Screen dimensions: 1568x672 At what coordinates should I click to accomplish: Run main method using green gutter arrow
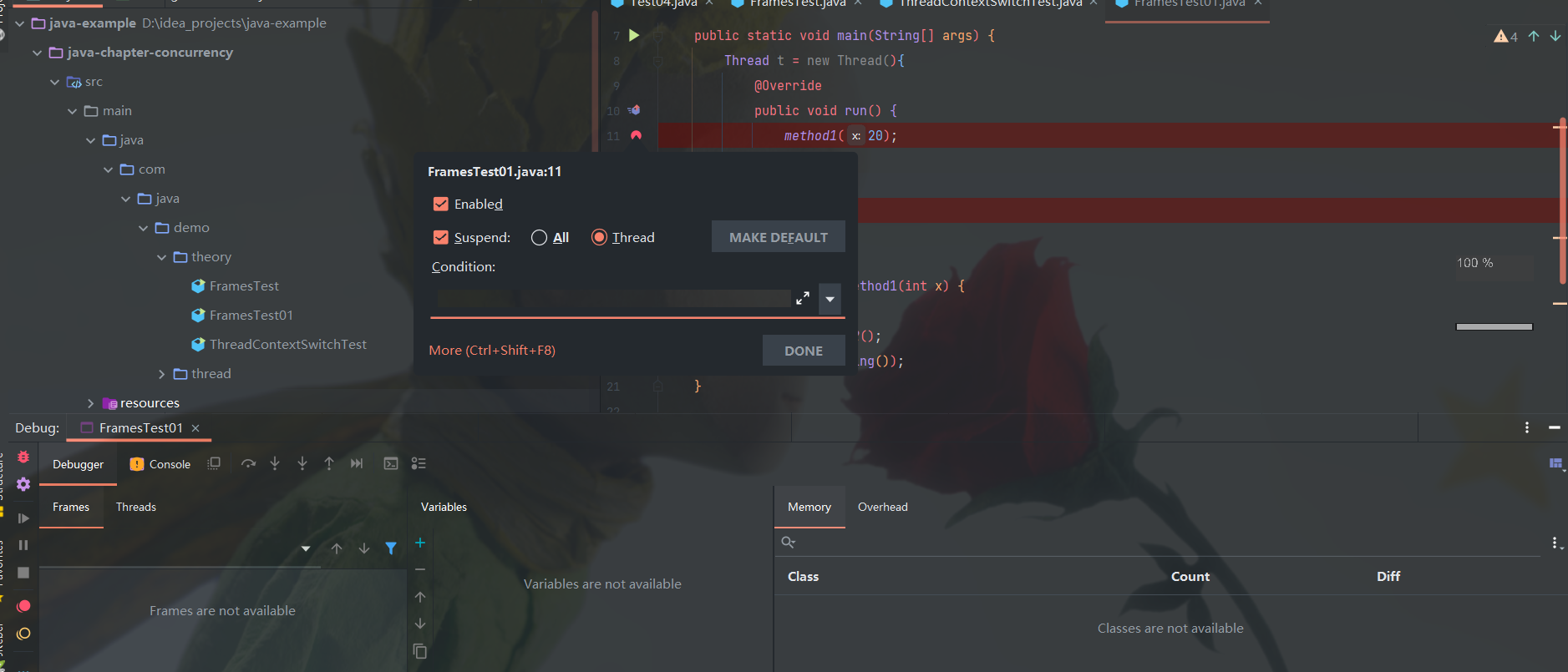coord(634,35)
